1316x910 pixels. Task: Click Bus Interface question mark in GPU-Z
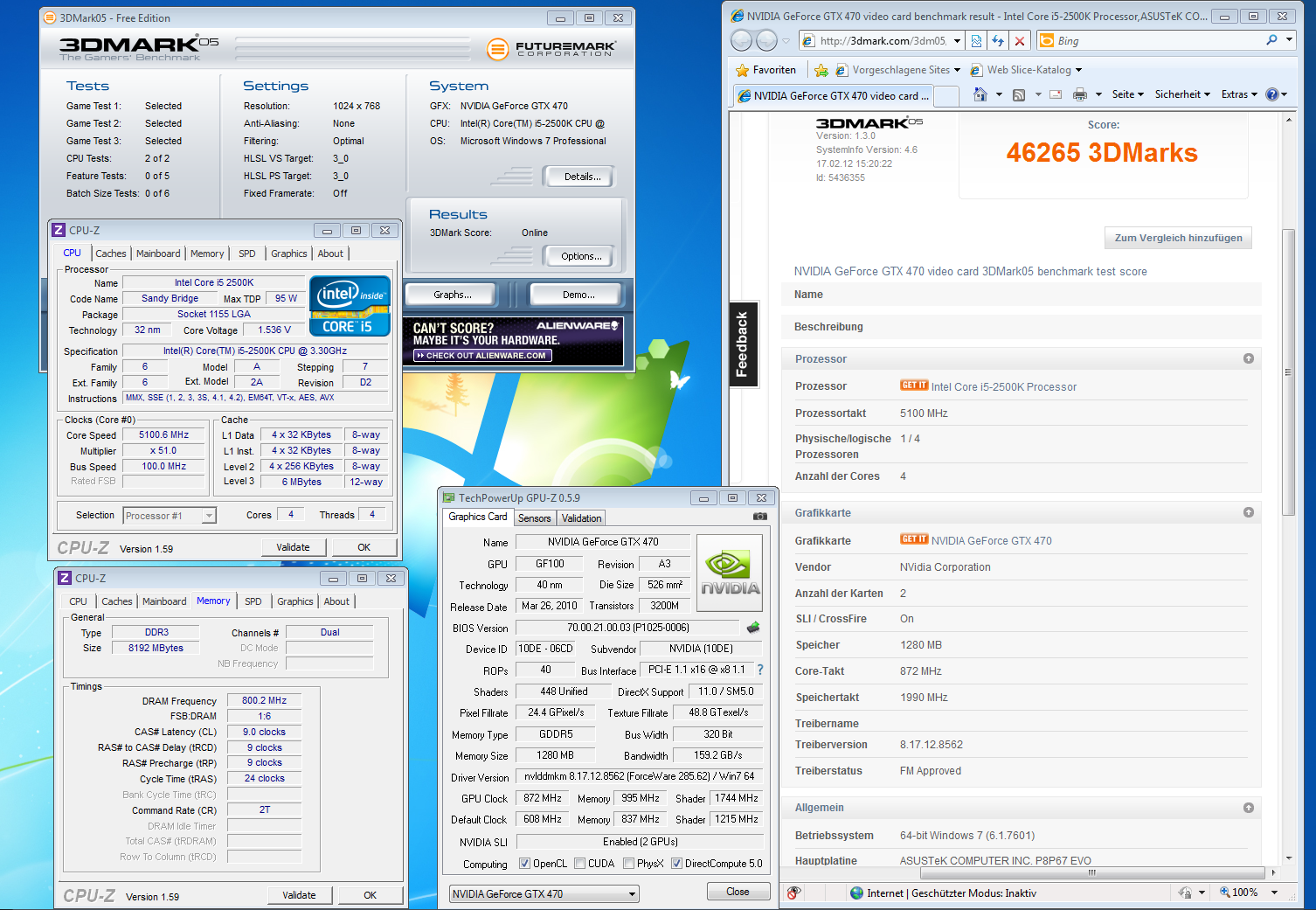click(x=760, y=670)
